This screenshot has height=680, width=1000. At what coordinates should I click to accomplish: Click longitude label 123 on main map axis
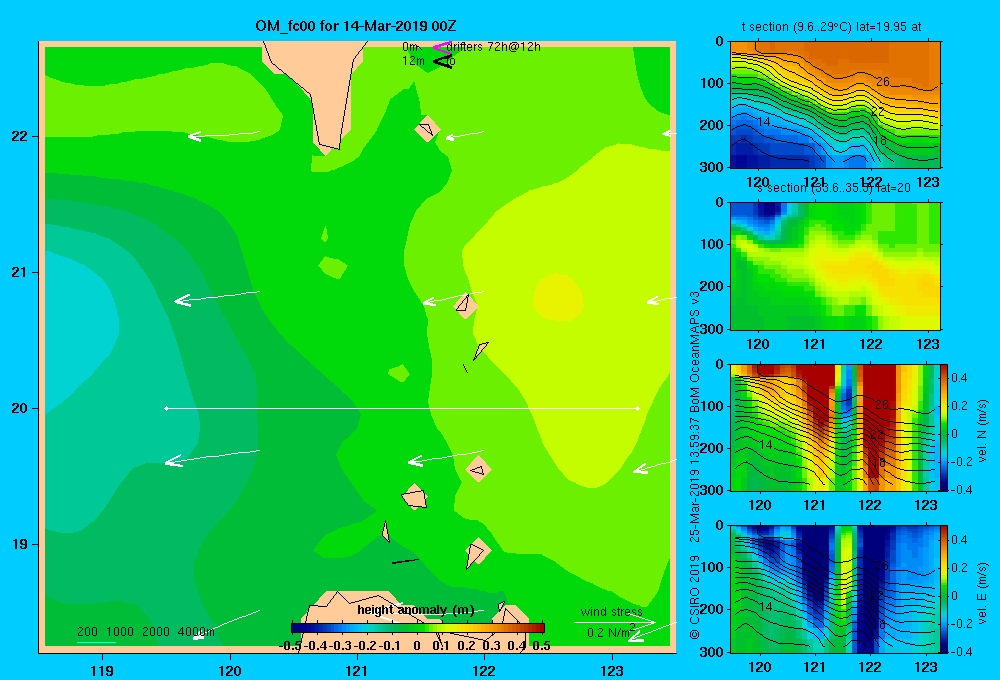(x=612, y=670)
